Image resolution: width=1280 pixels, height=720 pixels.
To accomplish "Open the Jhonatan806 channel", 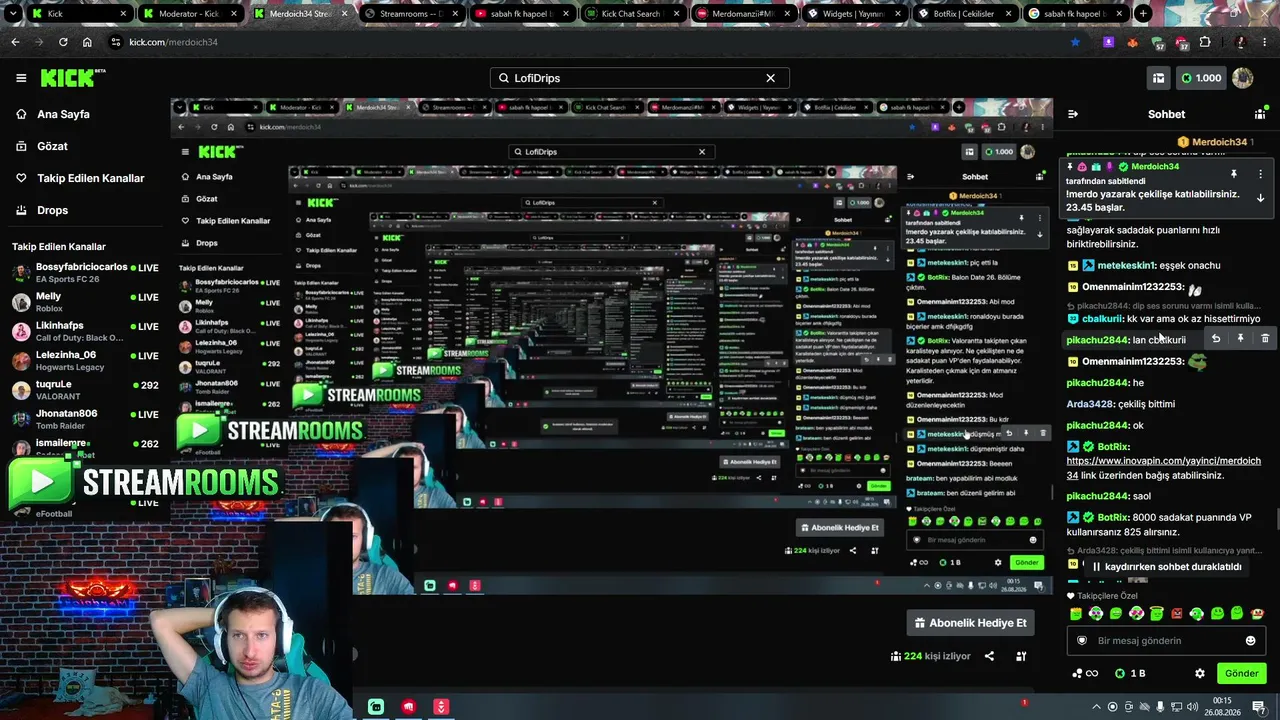I will [x=85, y=418].
